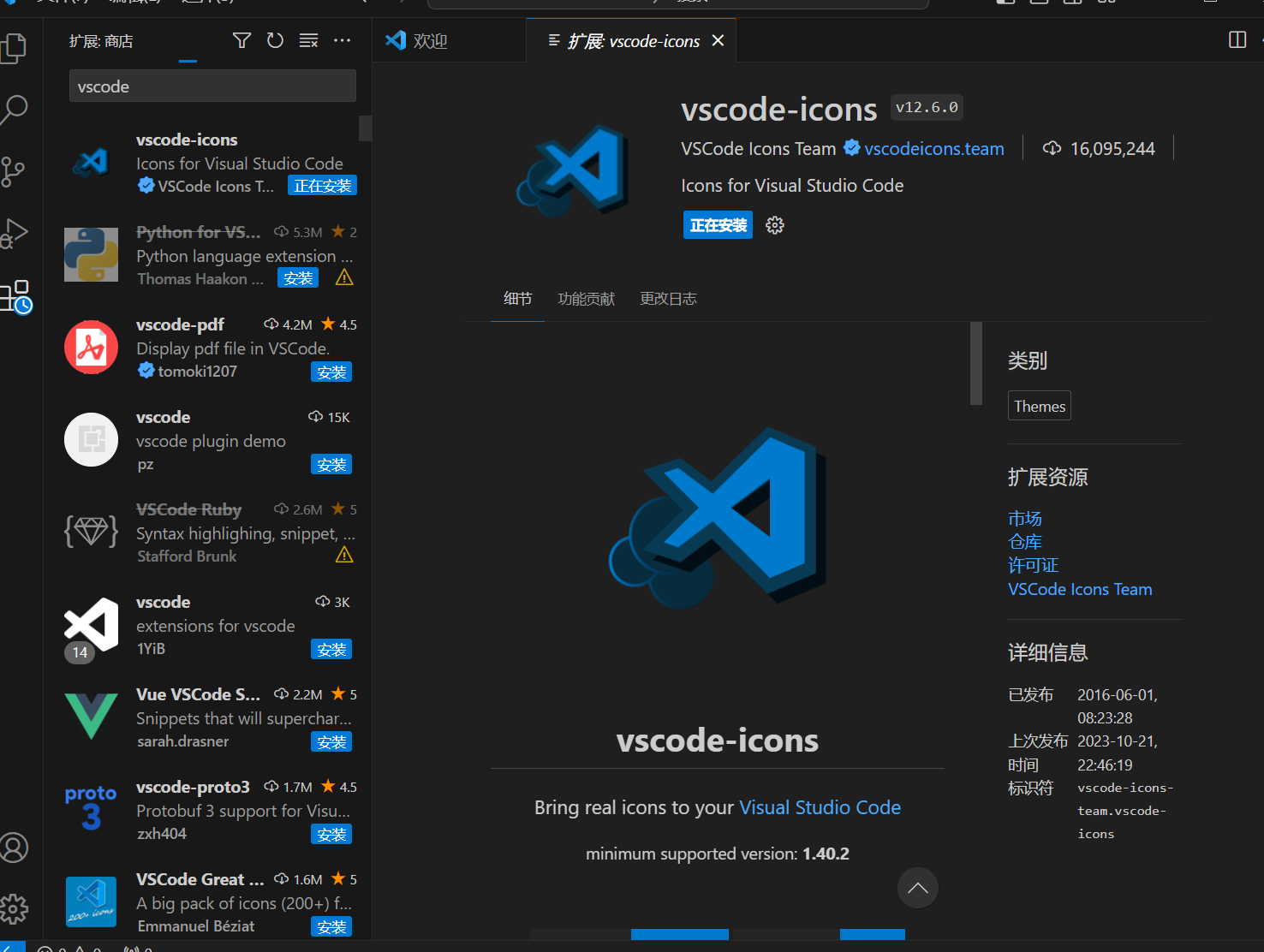The image size is (1264, 952).
Task: Open manage gear for vscode-icons extension
Action: (774, 225)
